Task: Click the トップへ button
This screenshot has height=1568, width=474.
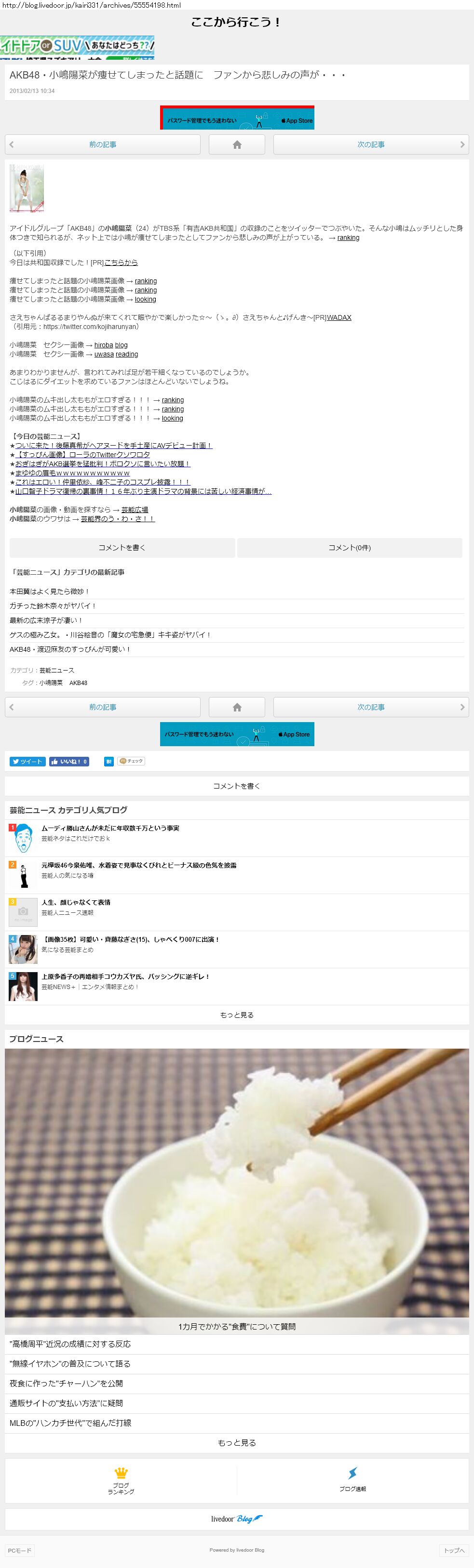Action: point(454,1550)
